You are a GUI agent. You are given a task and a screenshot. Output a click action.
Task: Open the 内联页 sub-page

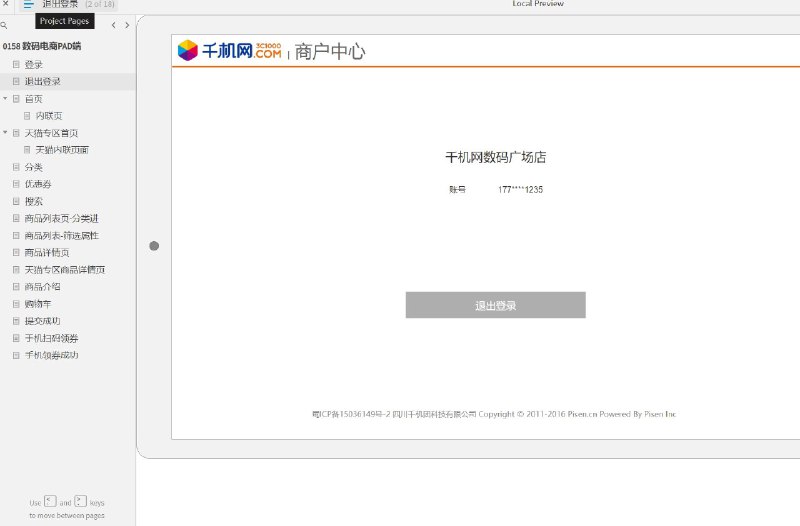(x=49, y=116)
